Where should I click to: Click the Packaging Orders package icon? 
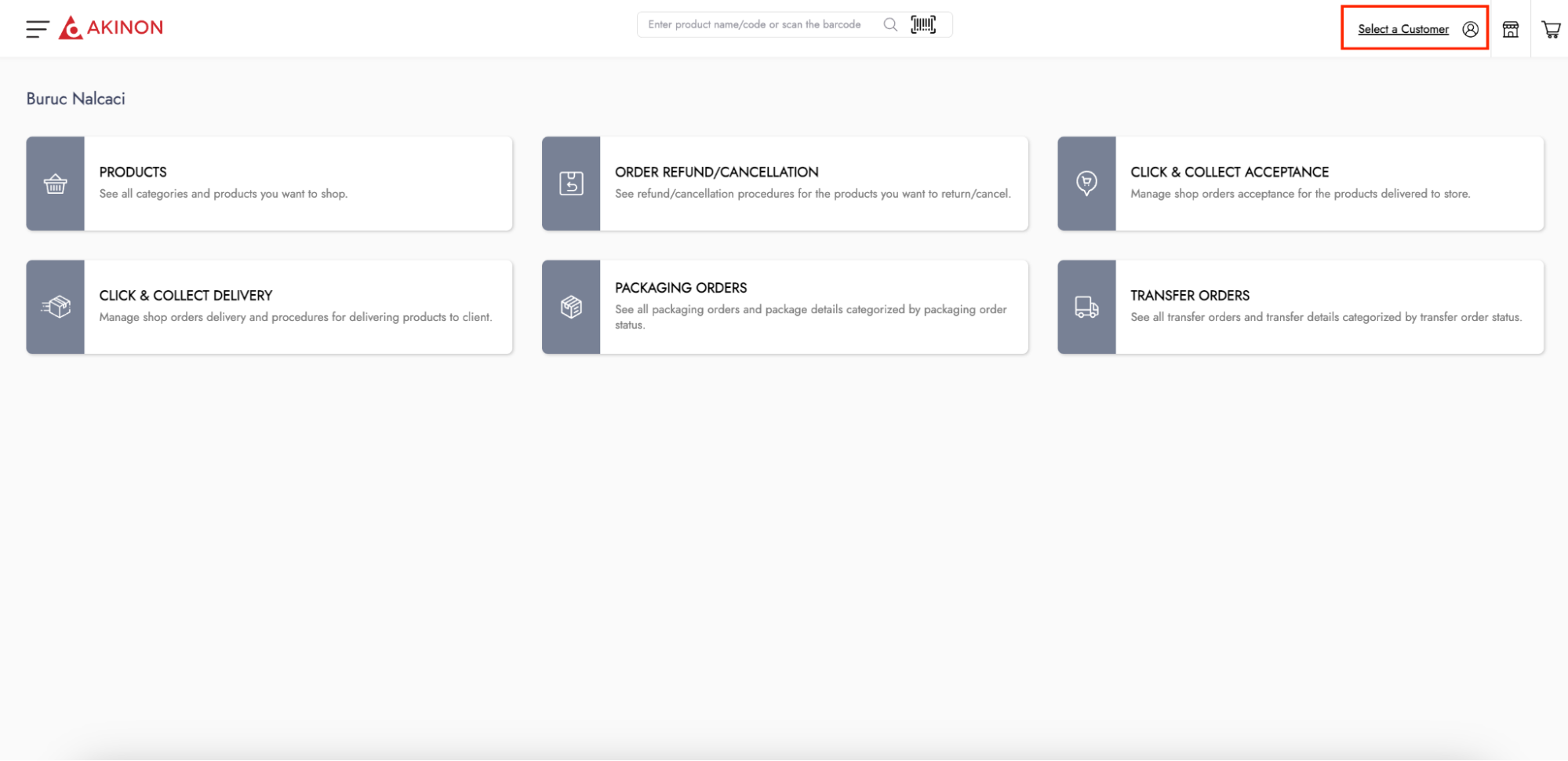tap(571, 307)
